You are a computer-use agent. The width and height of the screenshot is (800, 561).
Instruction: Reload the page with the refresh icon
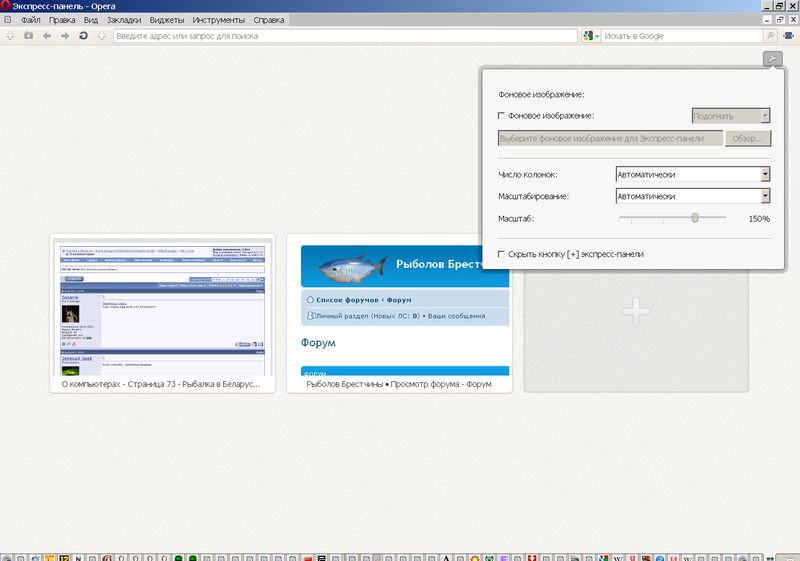point(83,36)
